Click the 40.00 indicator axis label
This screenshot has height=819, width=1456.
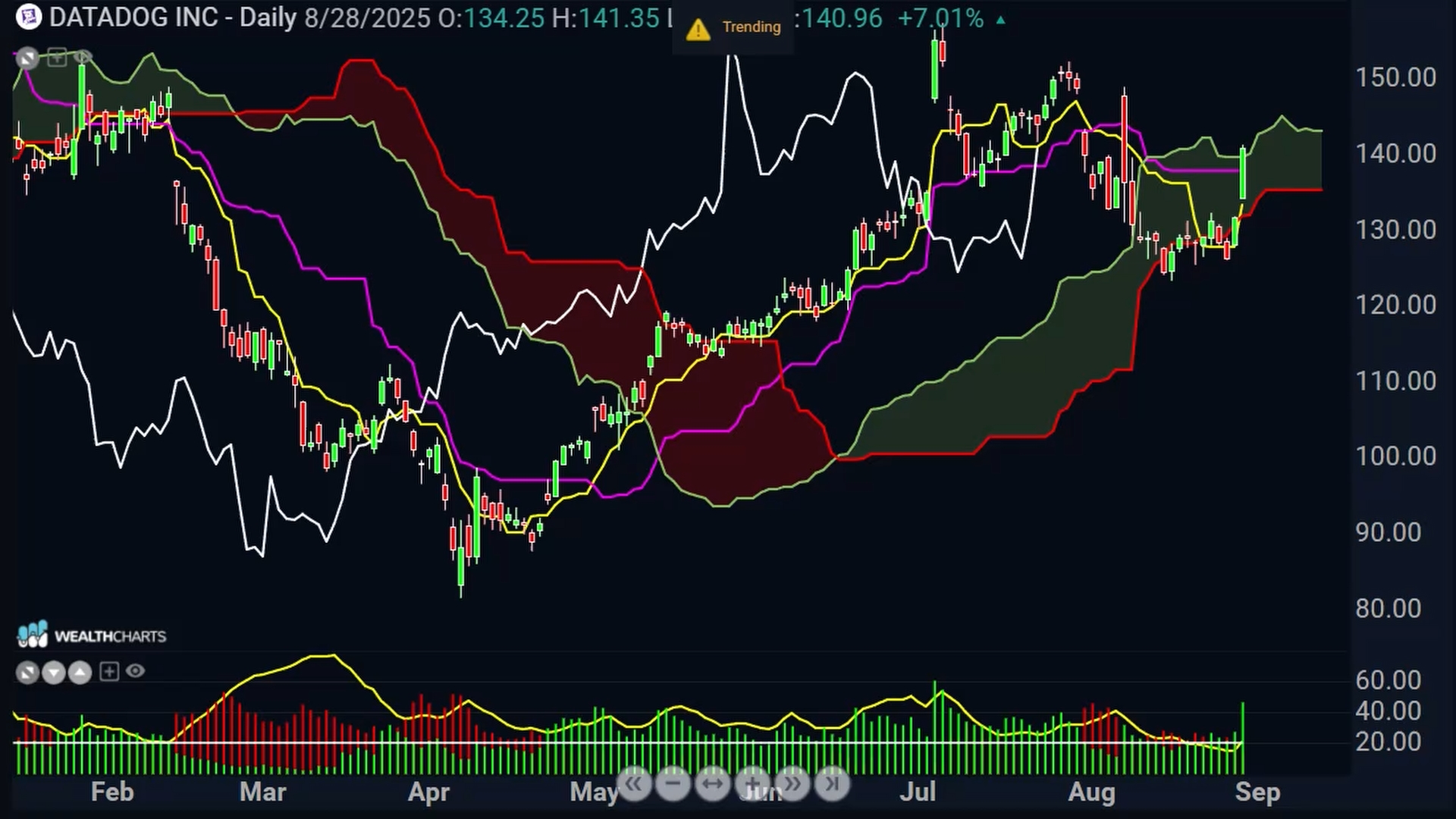(x=1388, y=711)
